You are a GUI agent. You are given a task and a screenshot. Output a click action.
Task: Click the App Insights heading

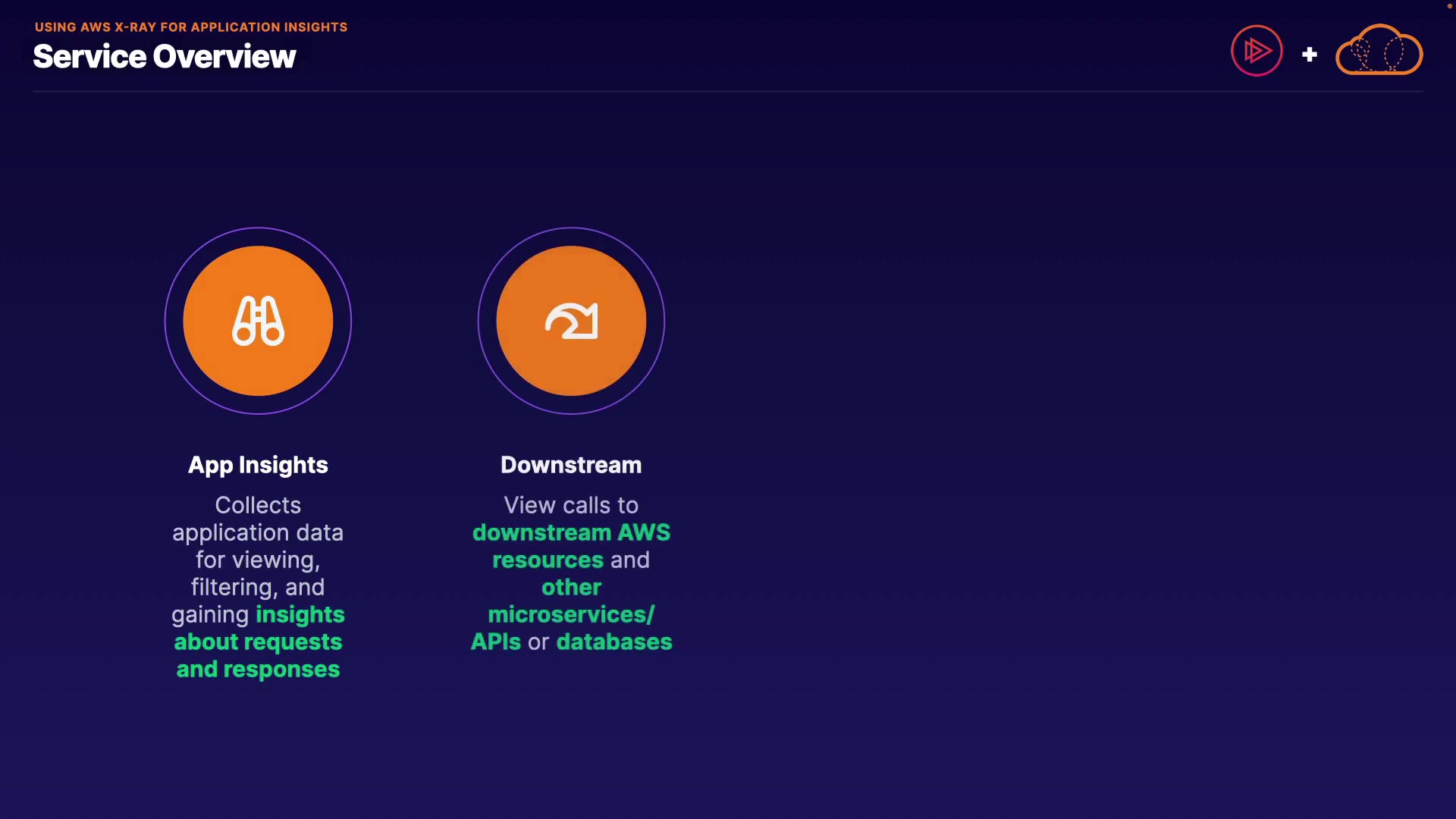(x=258, y=465)
